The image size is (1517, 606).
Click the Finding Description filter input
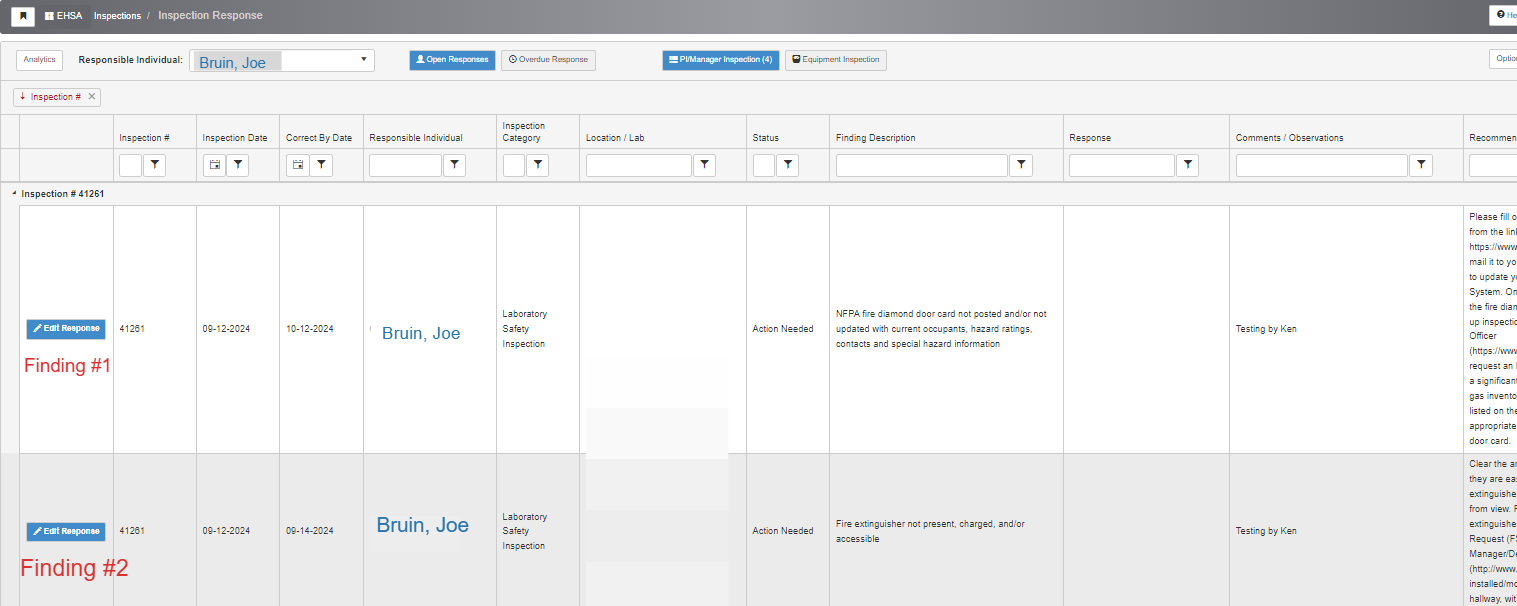(922, 166)
